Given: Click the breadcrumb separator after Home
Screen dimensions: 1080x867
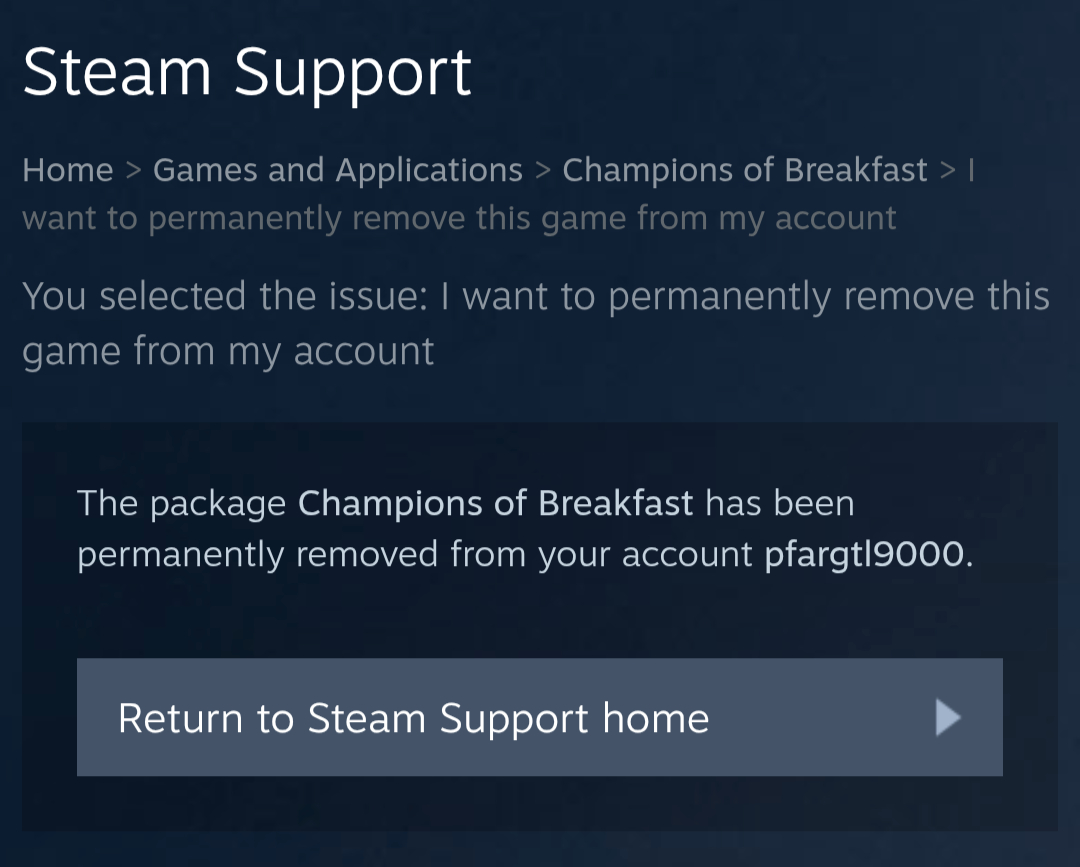Looking at the screenshot, I should (x=133, y=170).
